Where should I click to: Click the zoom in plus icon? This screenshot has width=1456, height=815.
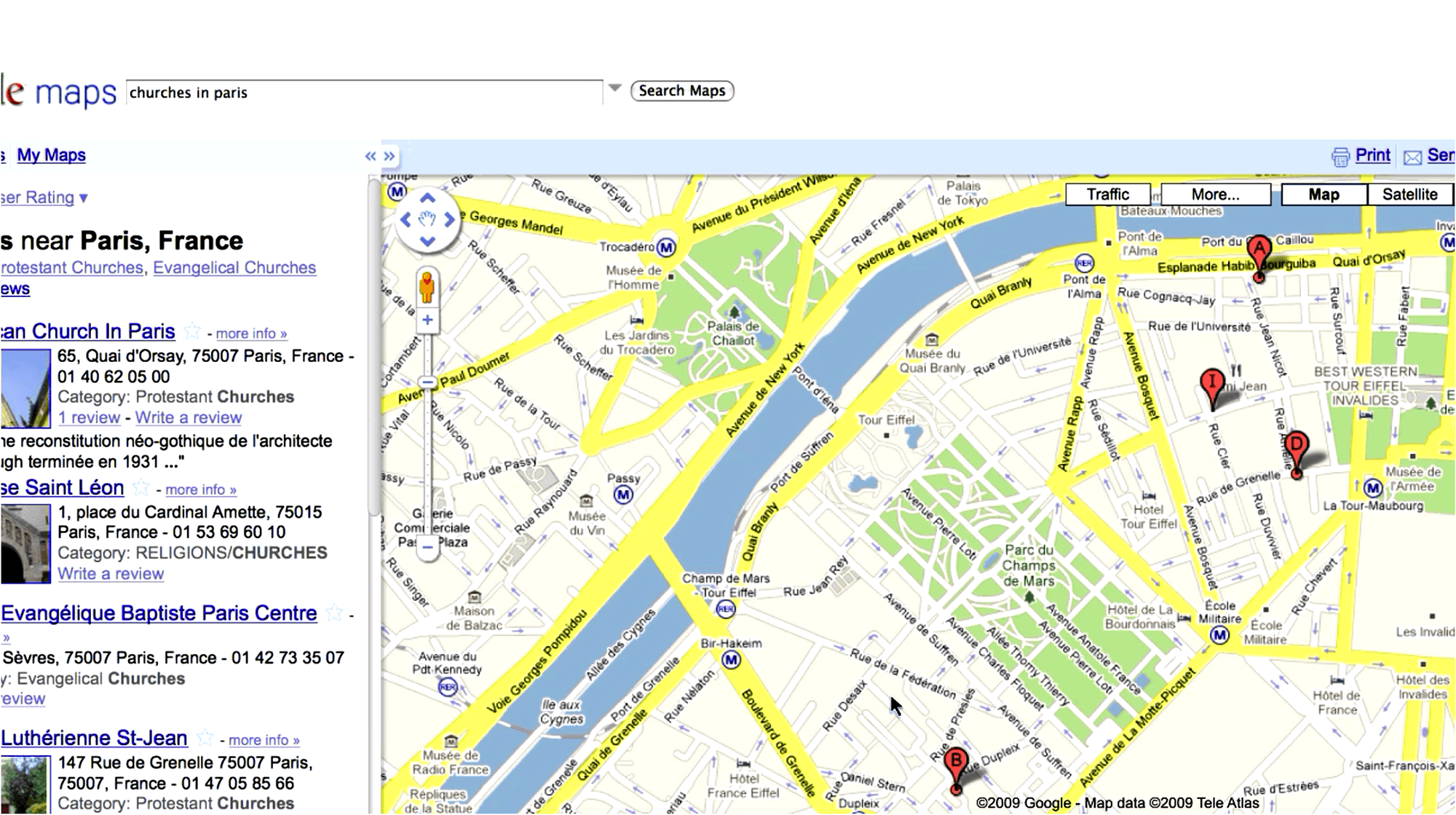[426, 319]
